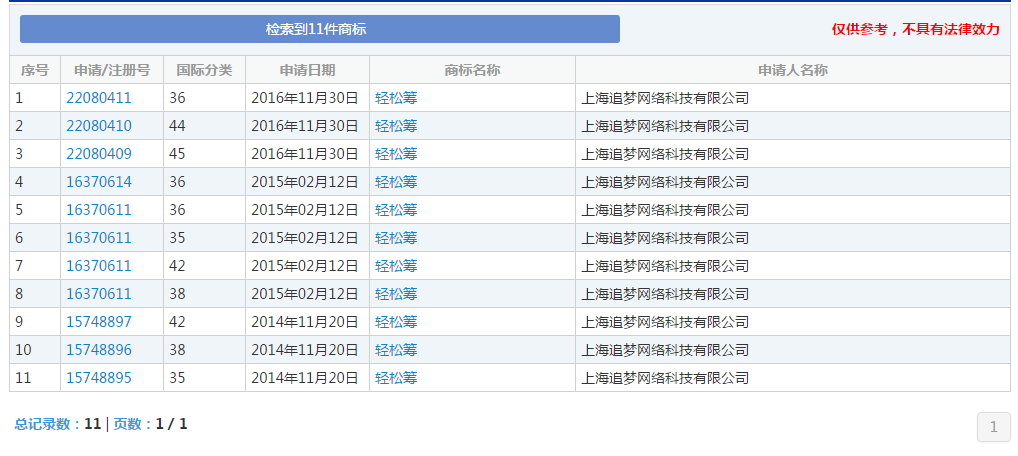This screenshot has height=456, width=1018.
Task: Open registration number 22080410 link
Action: pos(98,126)
